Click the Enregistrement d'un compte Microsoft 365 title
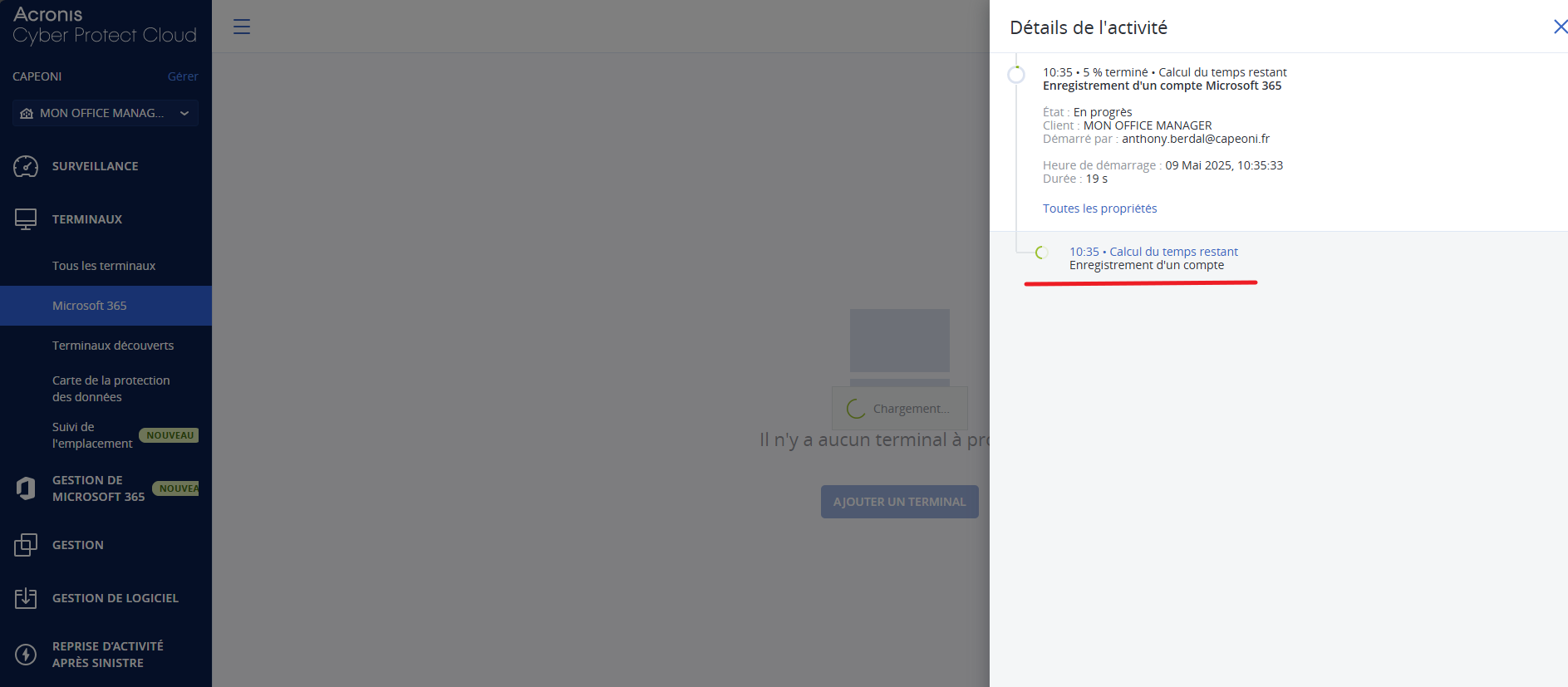This screenshot has height=687, width=1568. (x=1162, y=86)
